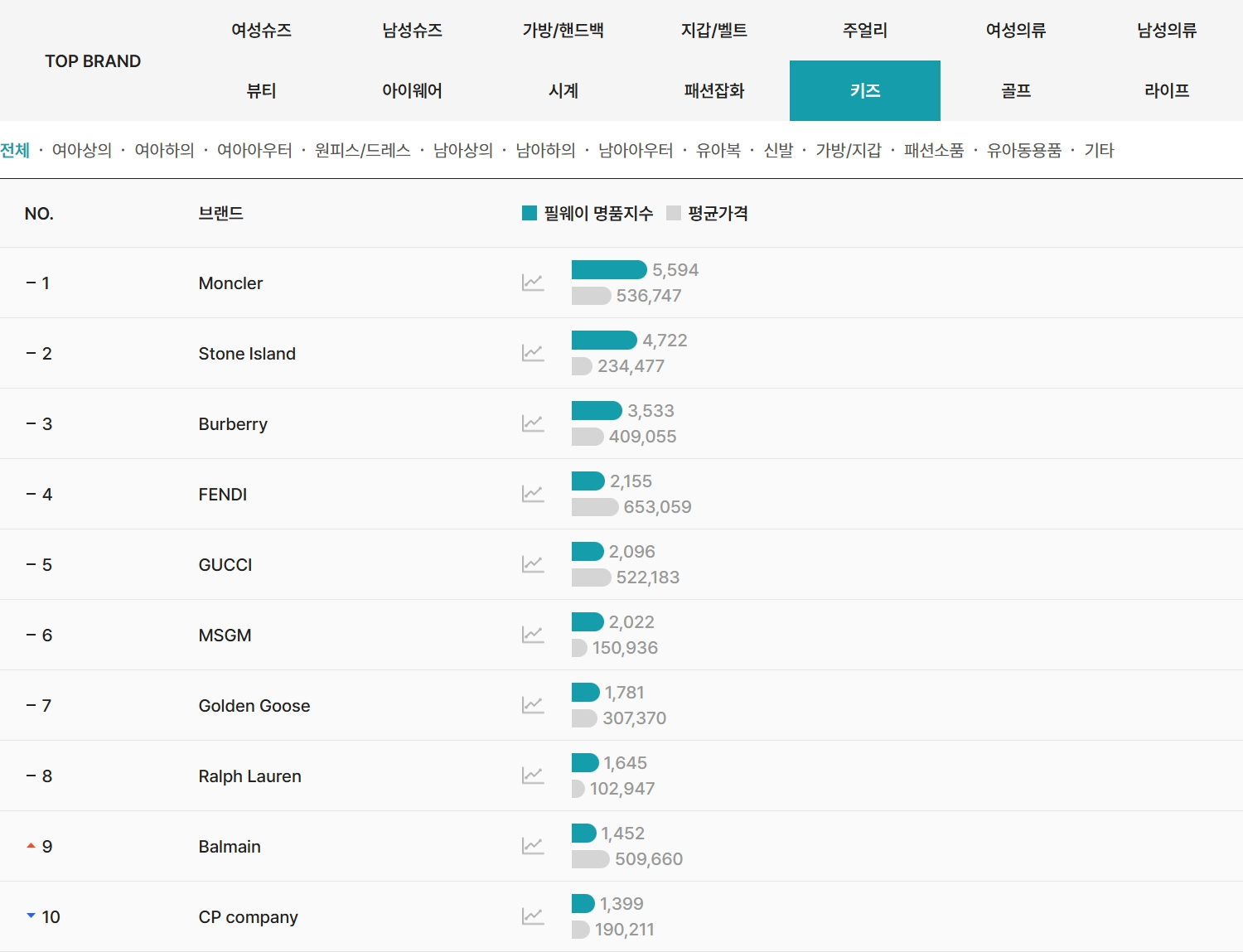Filter by 여아상의 subcategory

[82, 150]
